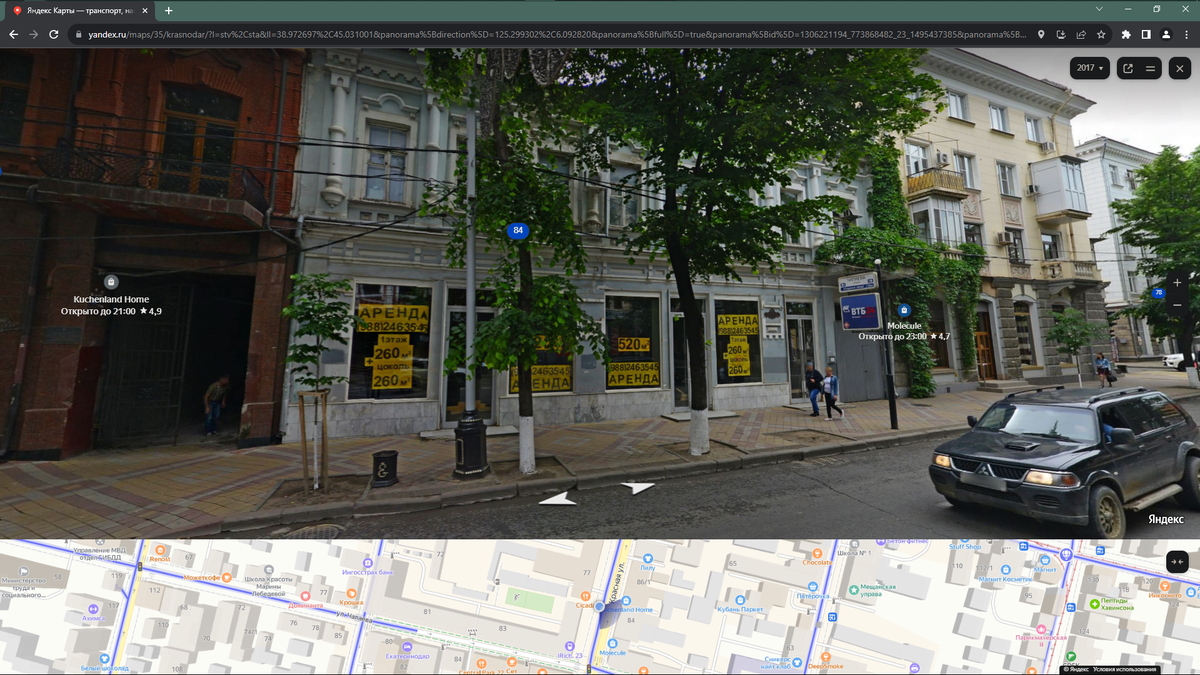
Task: Click the house number 78 badge
Action: (1158, 293)
